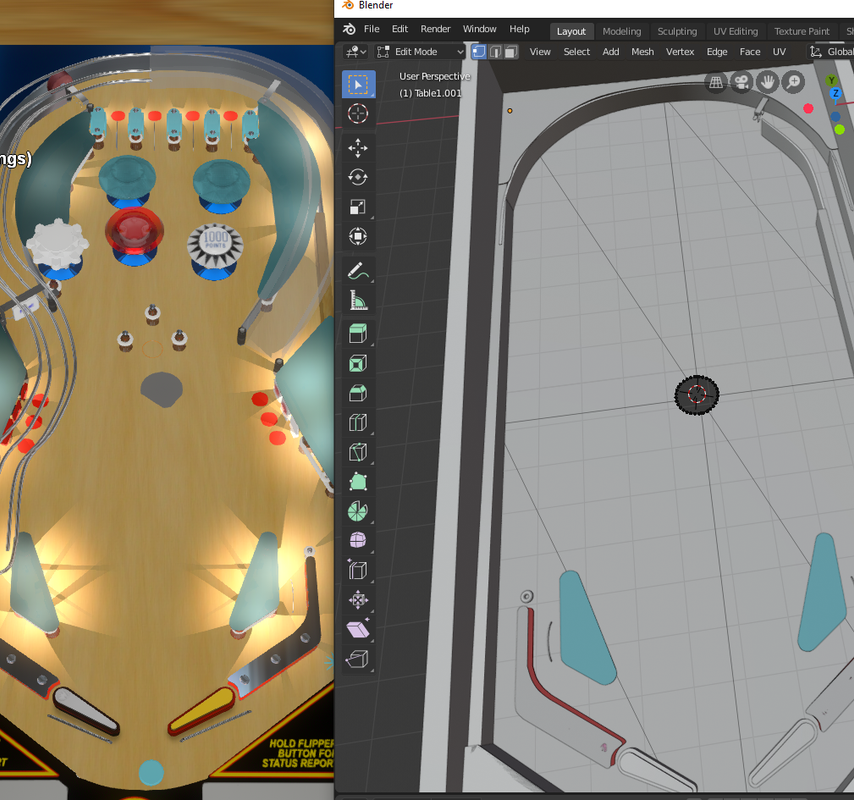Open the Edit menu
The image size is (854, 800).
[x=400, y=29]
